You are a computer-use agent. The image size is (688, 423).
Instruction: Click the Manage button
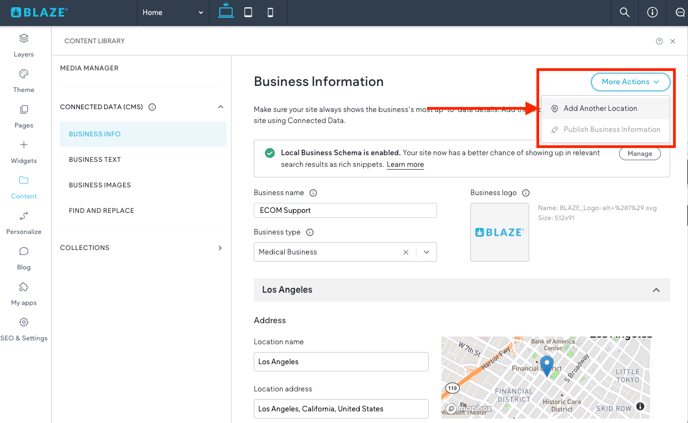coord(640,154)
